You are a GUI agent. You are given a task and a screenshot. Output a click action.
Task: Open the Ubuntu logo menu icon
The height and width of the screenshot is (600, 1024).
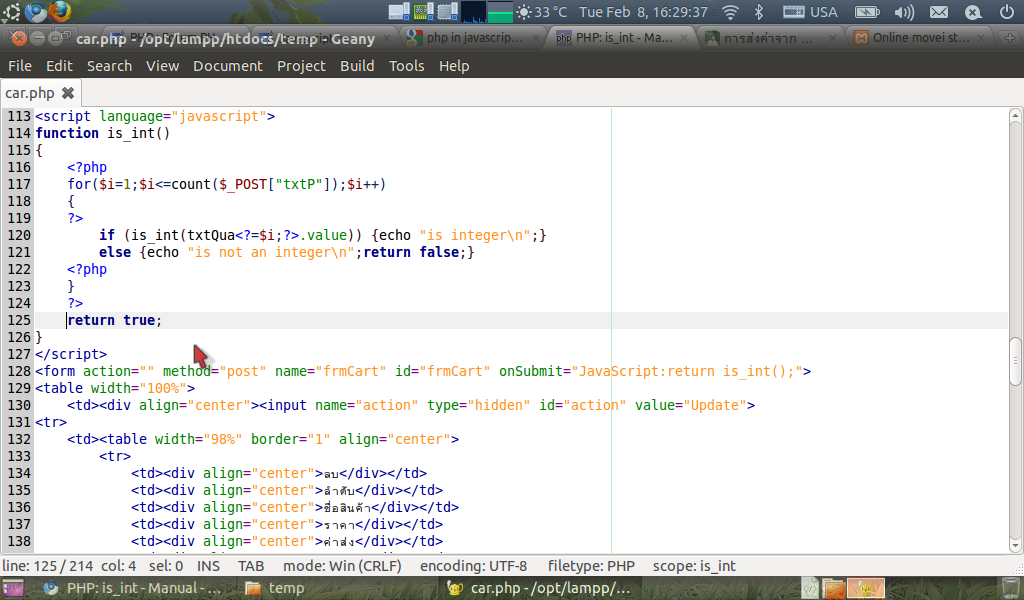10,11
